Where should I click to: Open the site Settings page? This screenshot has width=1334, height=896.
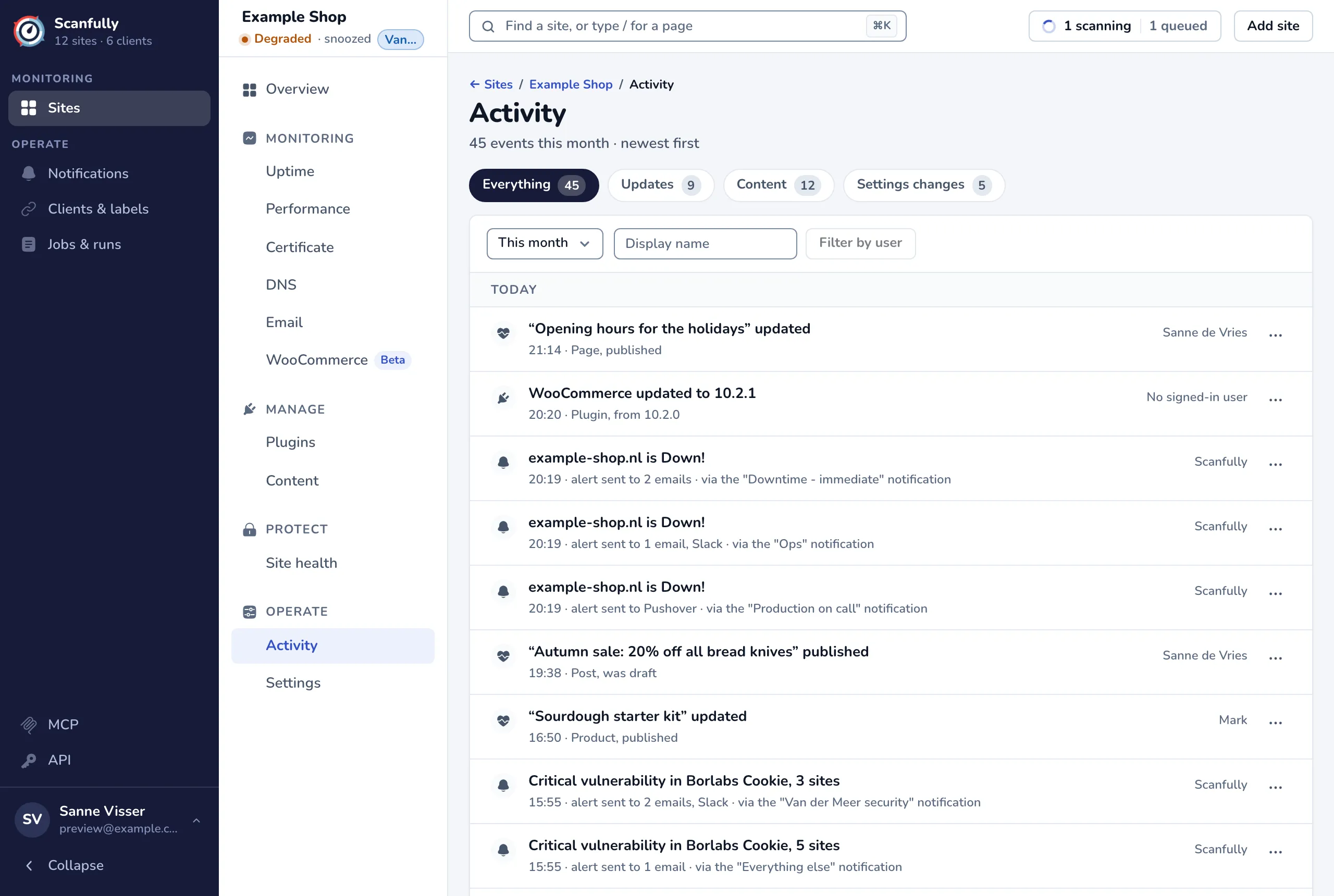pyautogui.click(x=332, y=683)
